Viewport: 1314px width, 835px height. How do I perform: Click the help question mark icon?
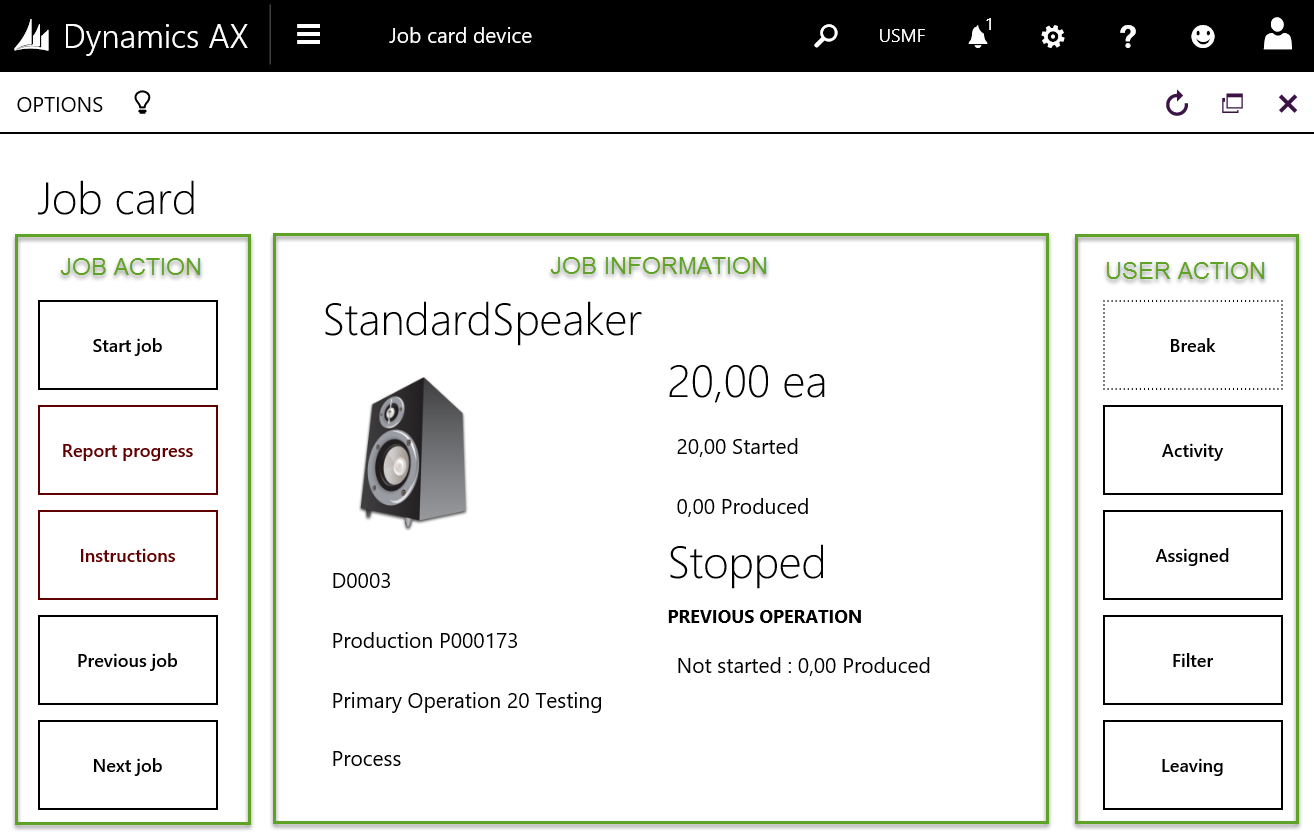pos(1127,37)
